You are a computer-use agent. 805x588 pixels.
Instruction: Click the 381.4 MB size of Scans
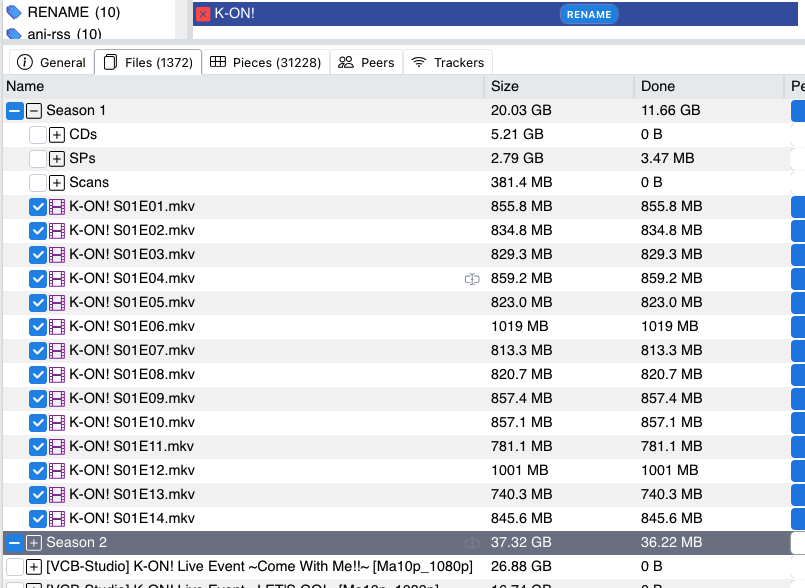point(522,182)
